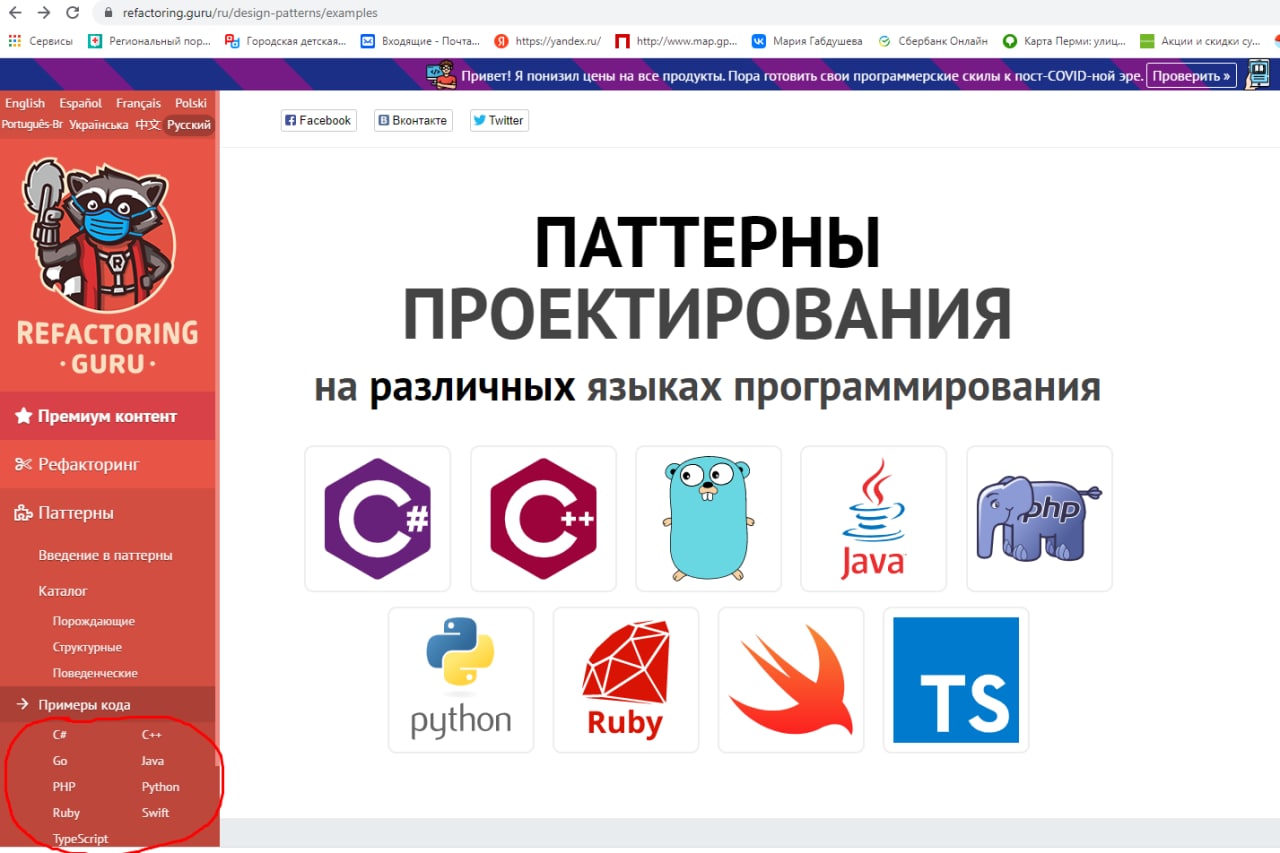Open the Премиум контент menu item
This screenshot has width=1280, height=853.
[x=107, y=416]
